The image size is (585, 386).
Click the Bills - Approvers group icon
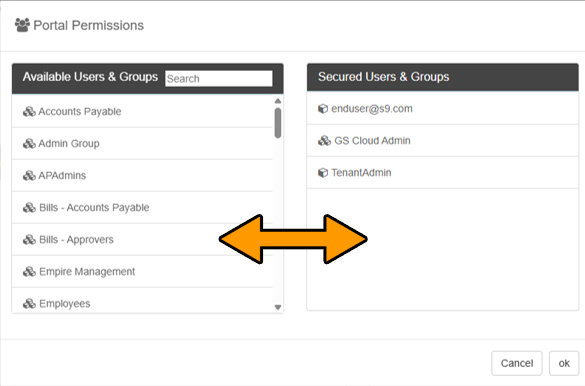(x=29, y=240)
